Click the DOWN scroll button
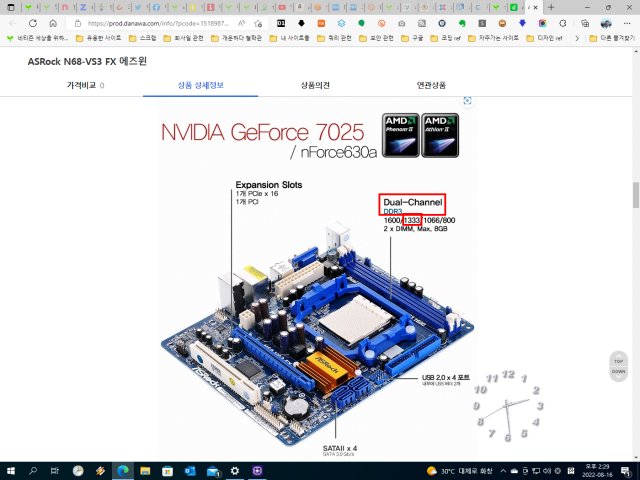This screenshot has width=640, height=480. (x=618, y=371)
